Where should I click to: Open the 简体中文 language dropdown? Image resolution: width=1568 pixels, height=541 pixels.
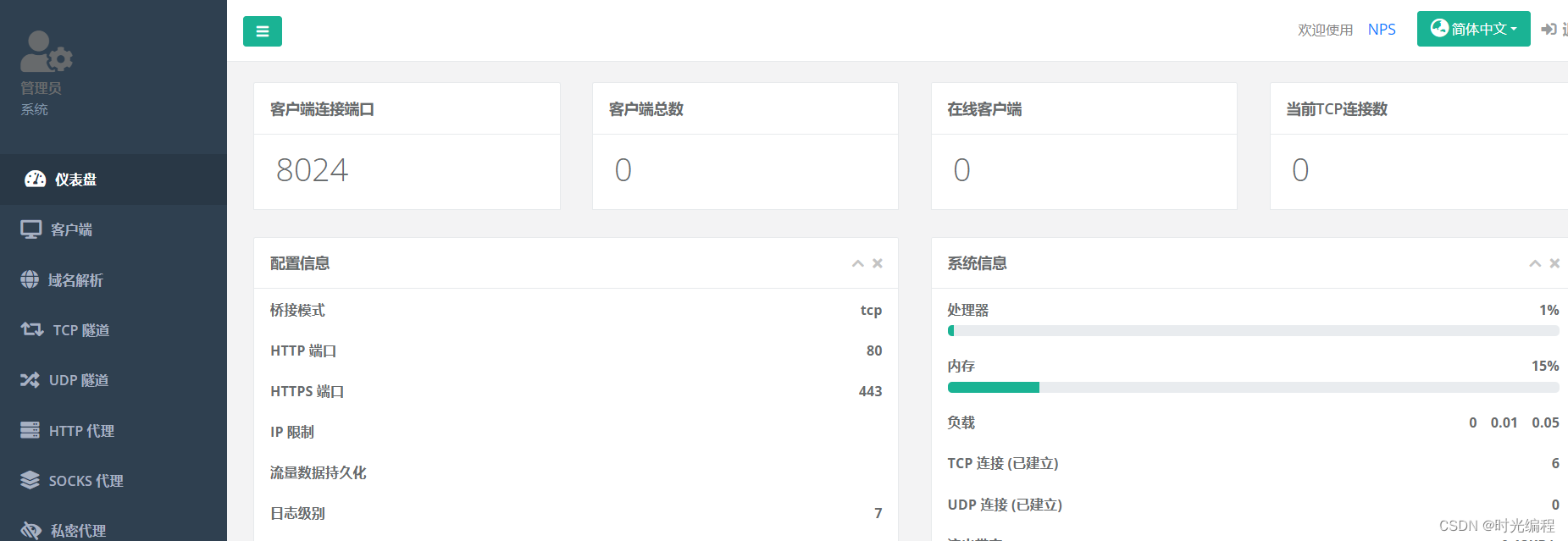(1473, 29)
